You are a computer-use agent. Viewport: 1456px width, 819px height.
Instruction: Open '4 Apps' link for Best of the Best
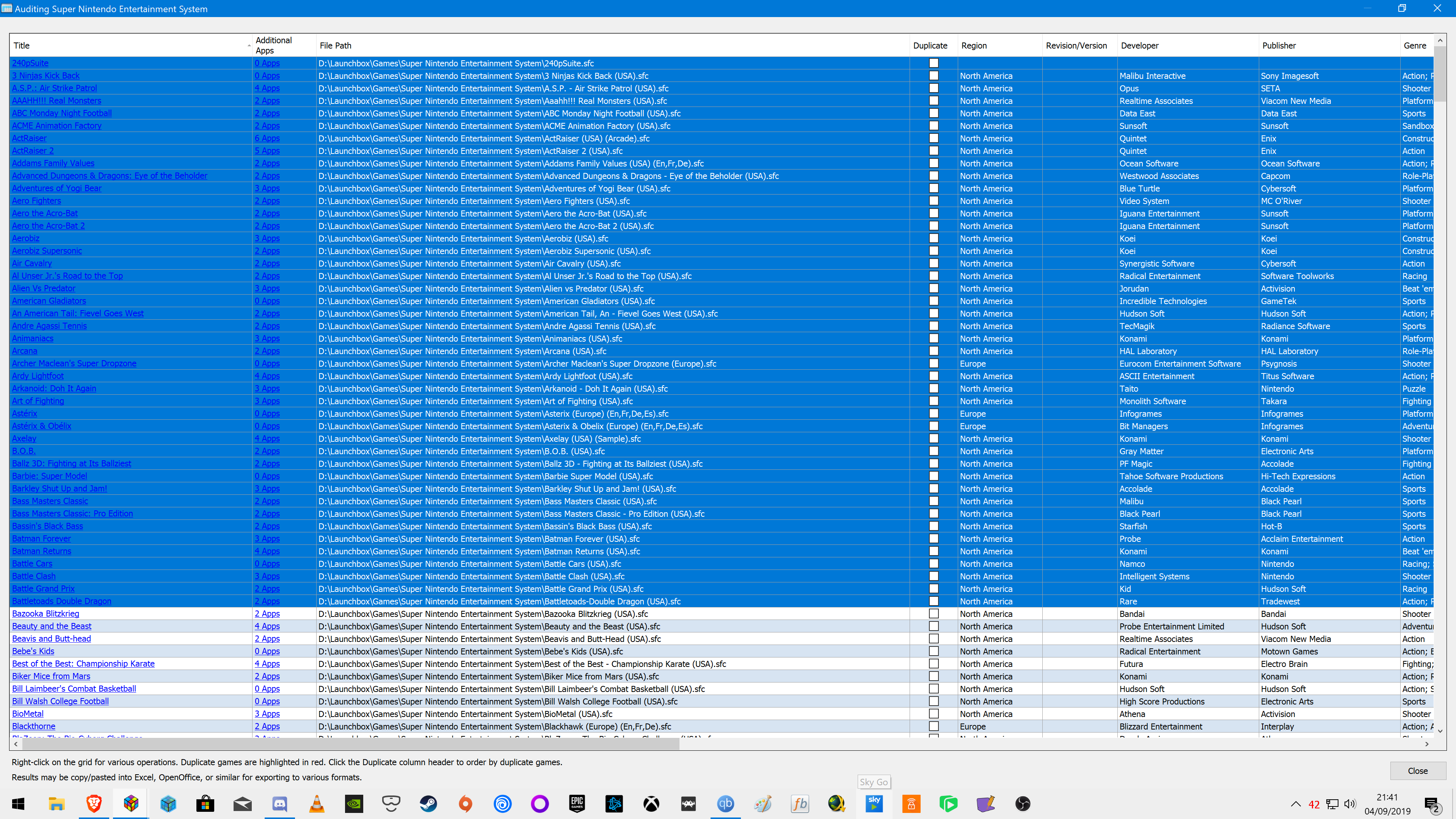(x=267, y=664)
